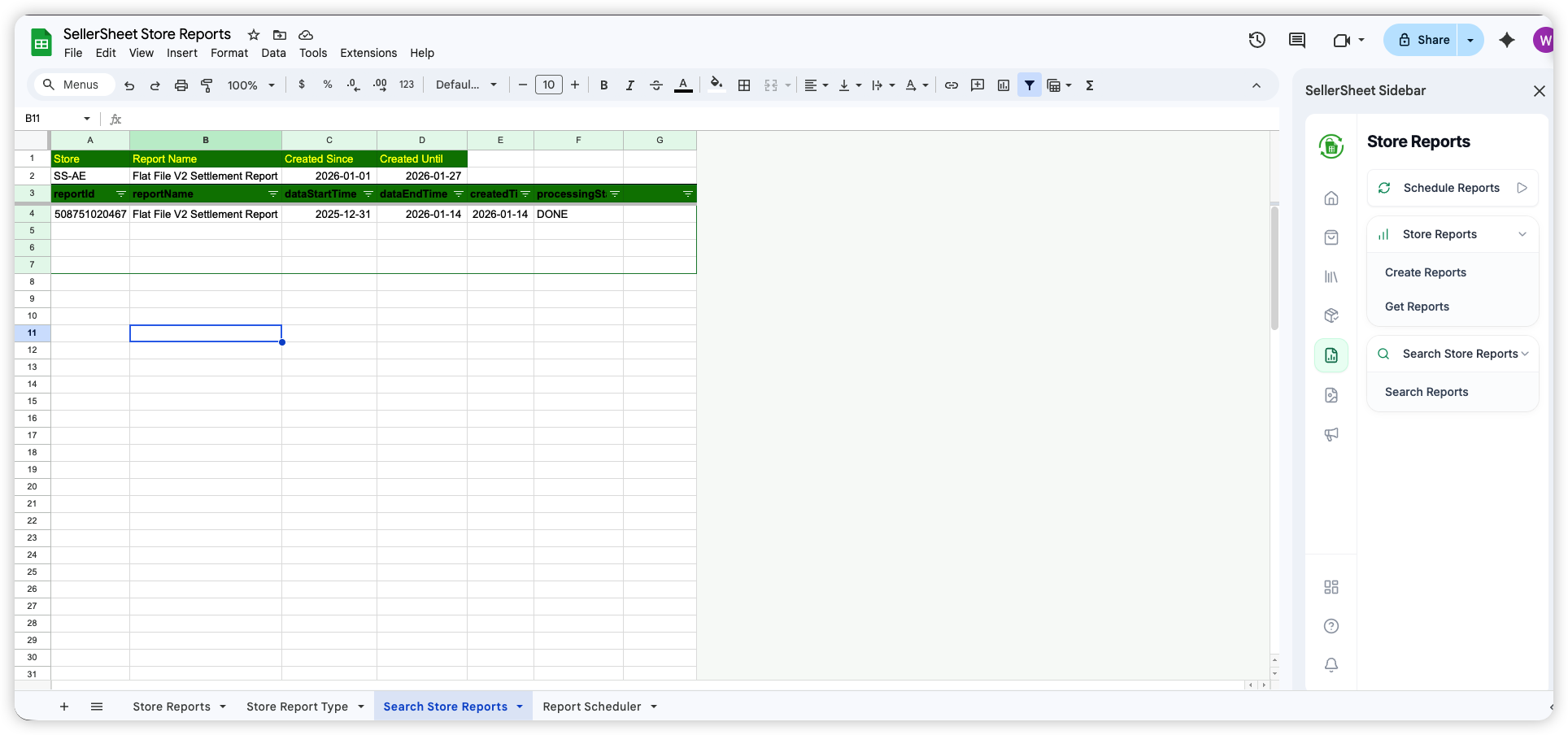
Task: Switch to the Report Scheduler sheet tab
Action: [x=591, y=706]
